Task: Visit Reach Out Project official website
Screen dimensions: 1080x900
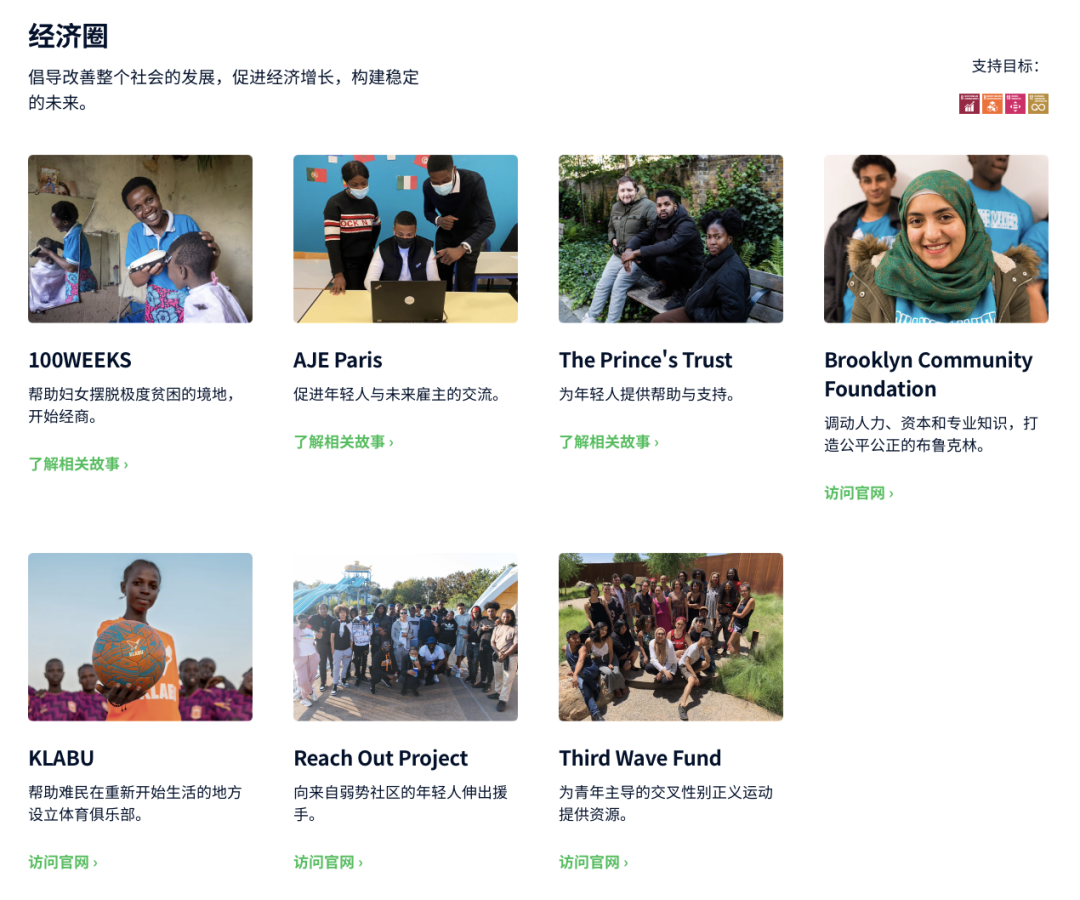Action: [328, 862]
